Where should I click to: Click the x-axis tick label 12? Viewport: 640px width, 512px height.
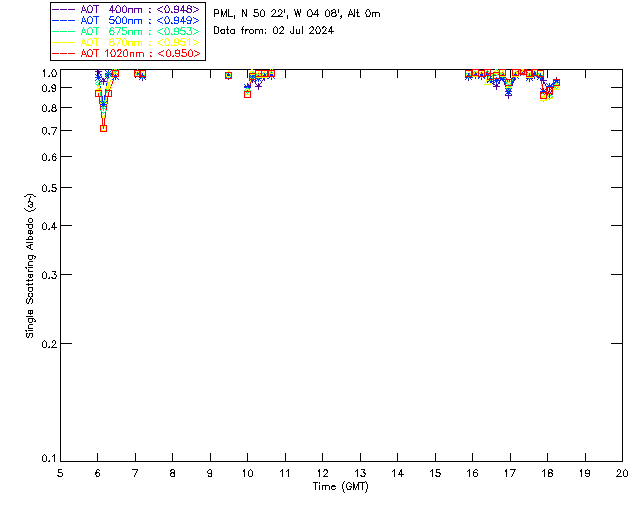[x=322, y=473]
